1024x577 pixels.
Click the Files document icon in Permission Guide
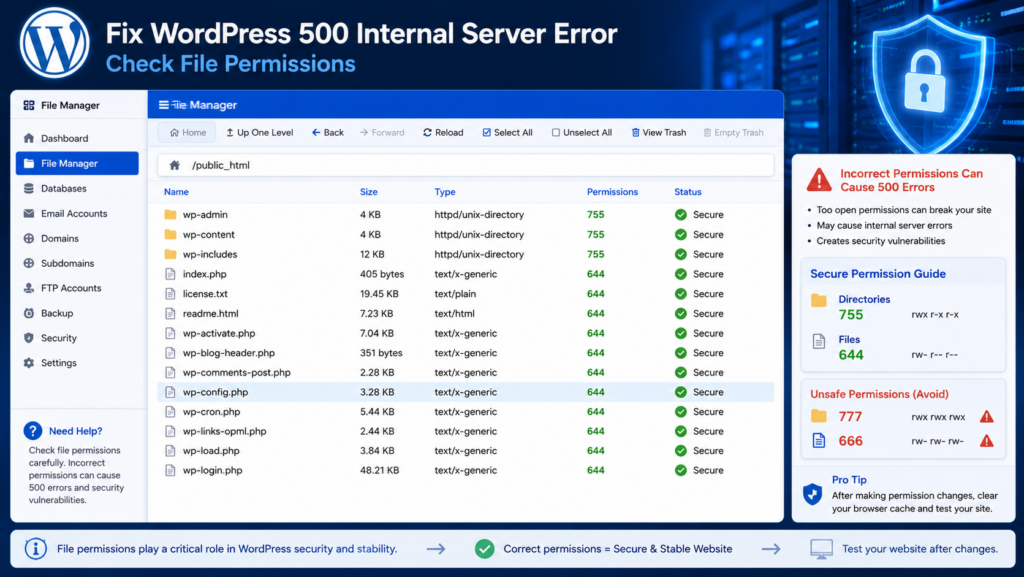coord(819,341)
